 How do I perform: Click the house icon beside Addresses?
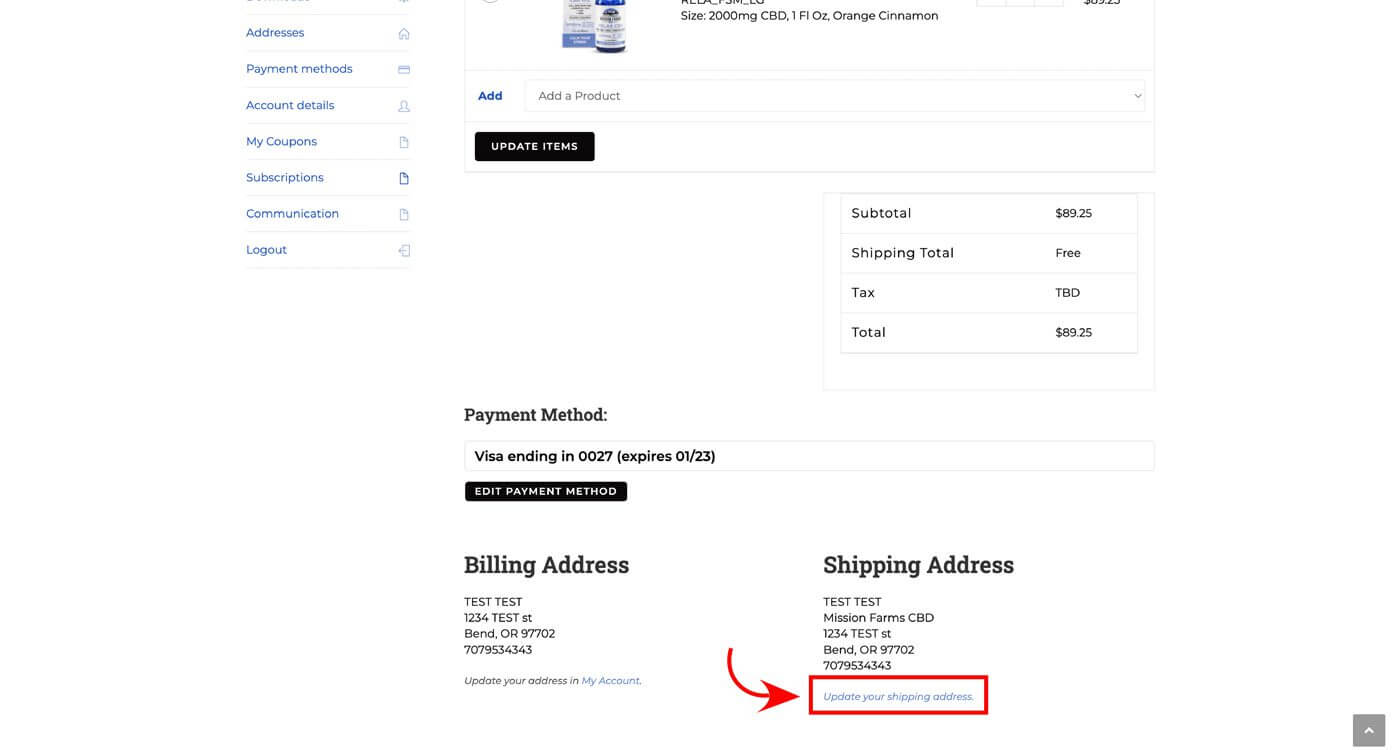pyautogui.click(x=404, y=34)
